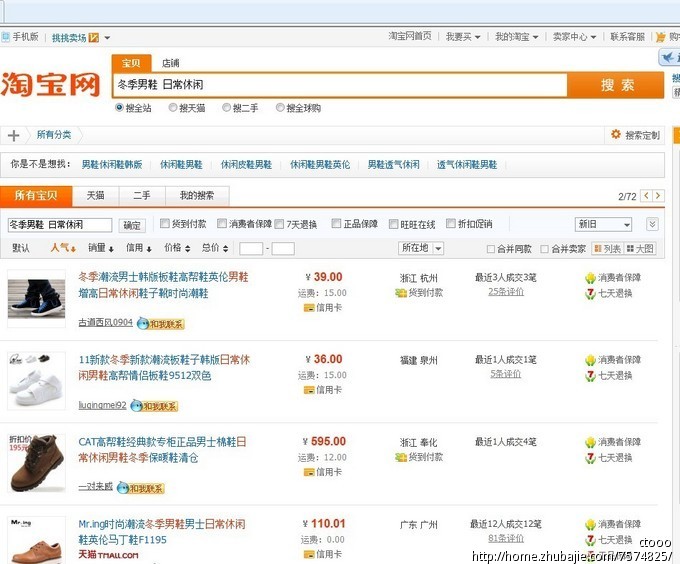The image size is (680, 564).
Task: Expand more filters double-chevron icon
Action: 652,224
